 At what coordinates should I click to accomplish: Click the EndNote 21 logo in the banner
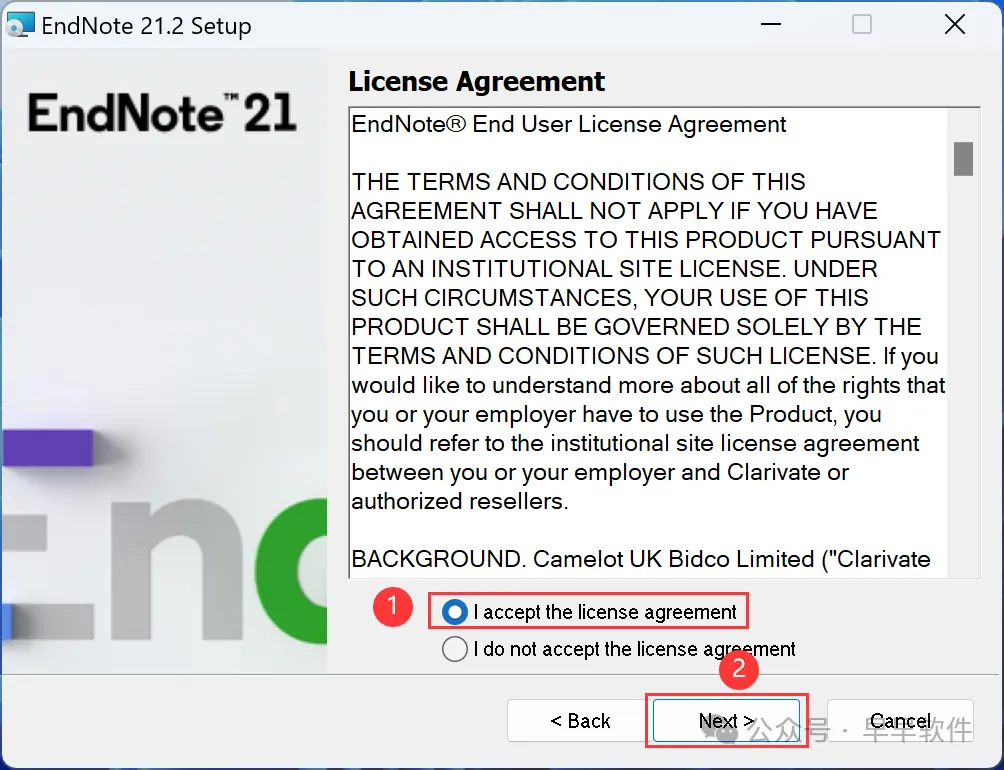[162, 113]
